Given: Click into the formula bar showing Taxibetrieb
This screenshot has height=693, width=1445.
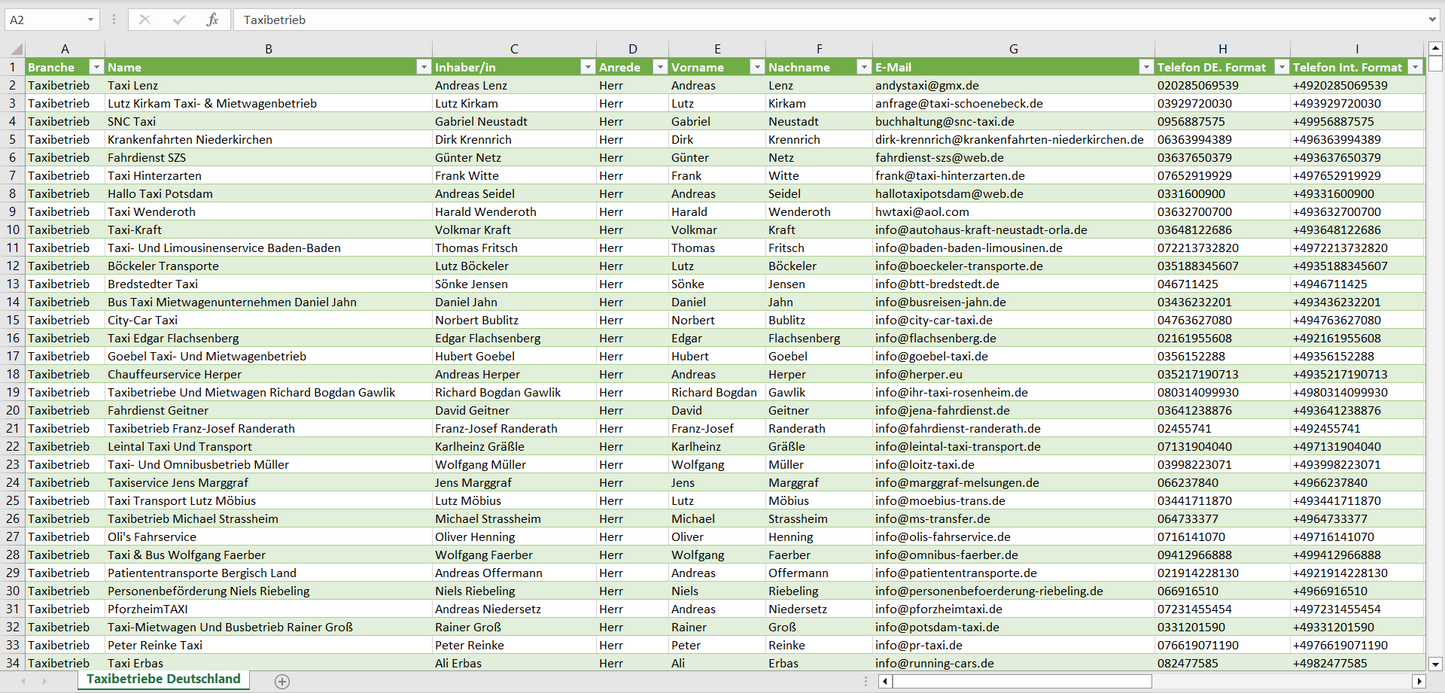Looking at the screenshot, I should click(x=800, y=20).
